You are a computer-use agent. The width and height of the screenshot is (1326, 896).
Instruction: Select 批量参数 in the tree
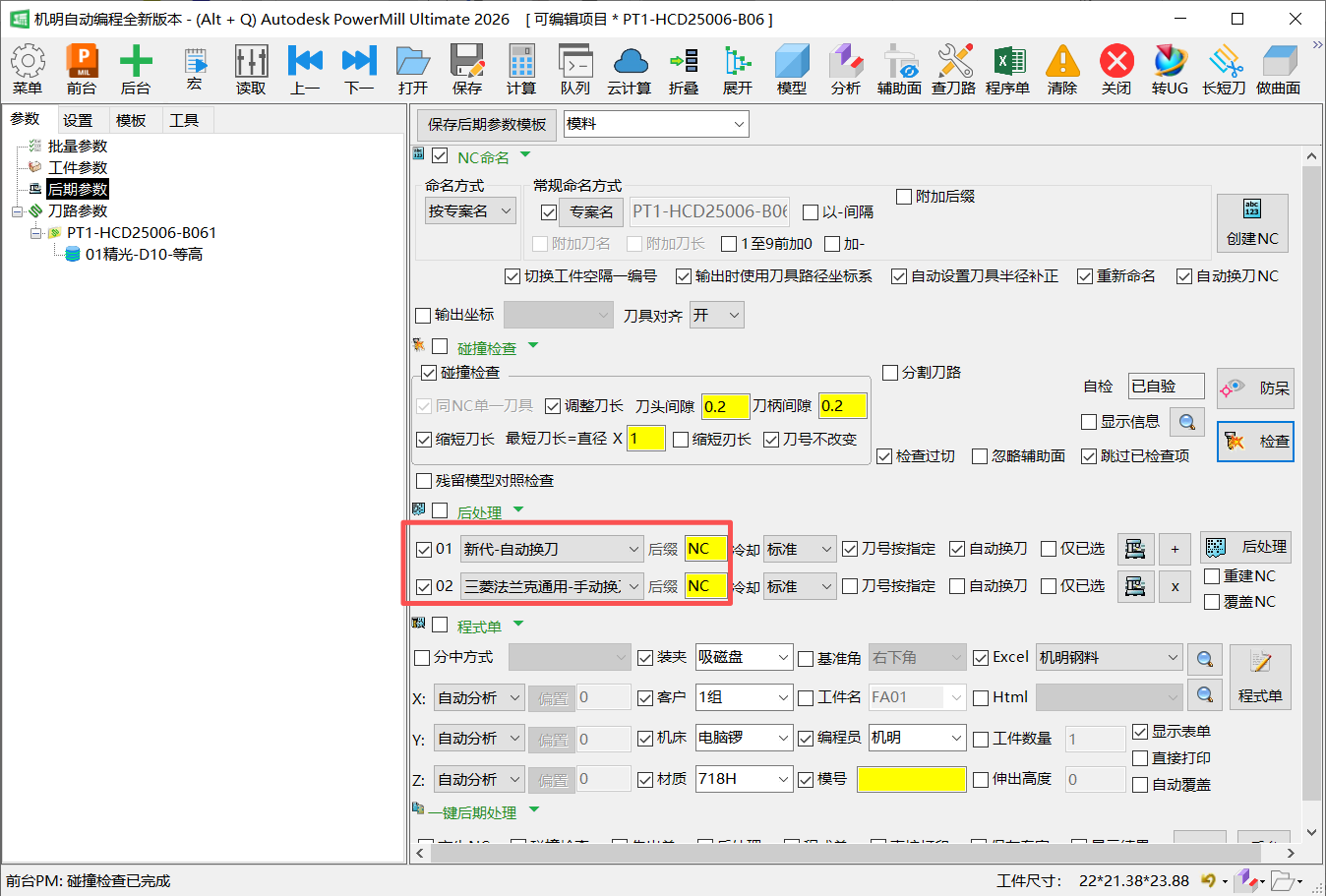pyautogui.click(x=78, y=146)
